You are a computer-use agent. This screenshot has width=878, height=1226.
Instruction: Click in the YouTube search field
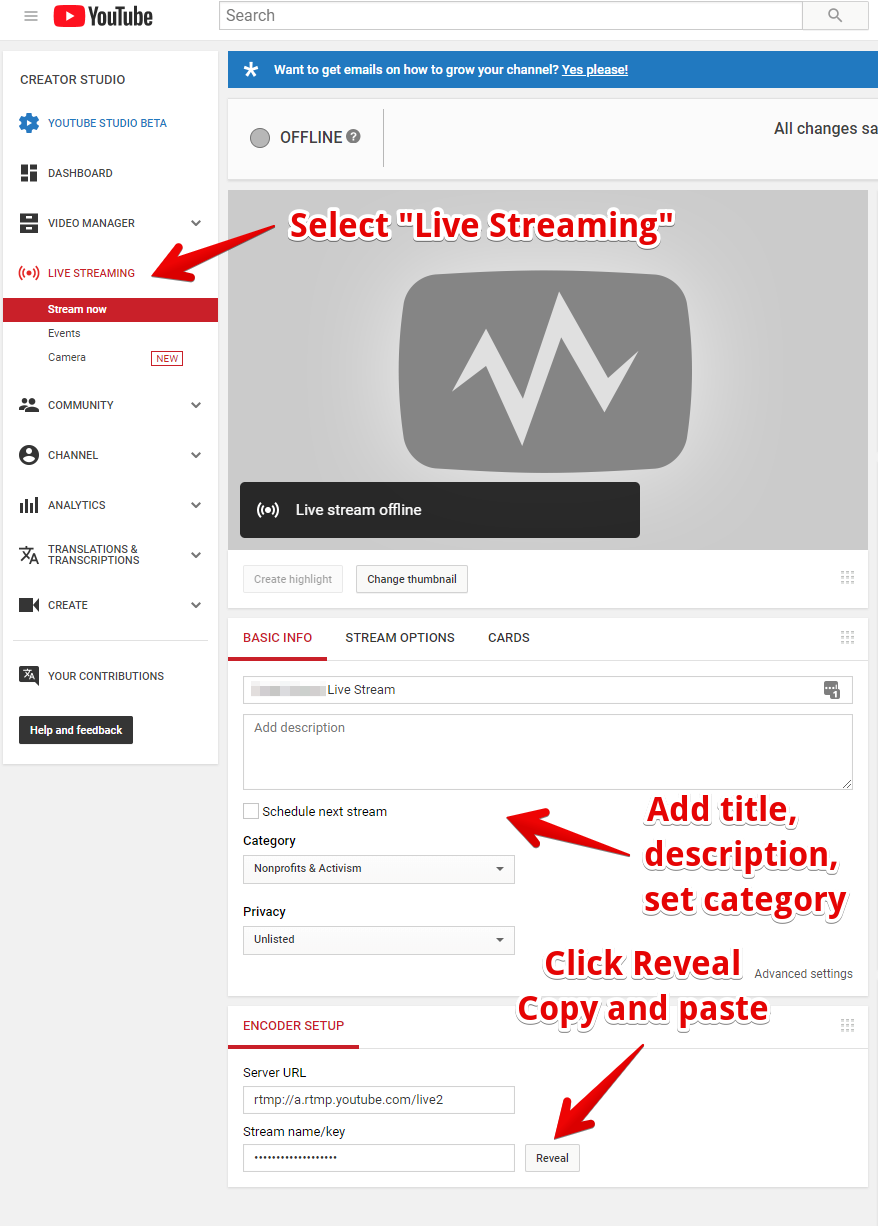pos(511,16)
